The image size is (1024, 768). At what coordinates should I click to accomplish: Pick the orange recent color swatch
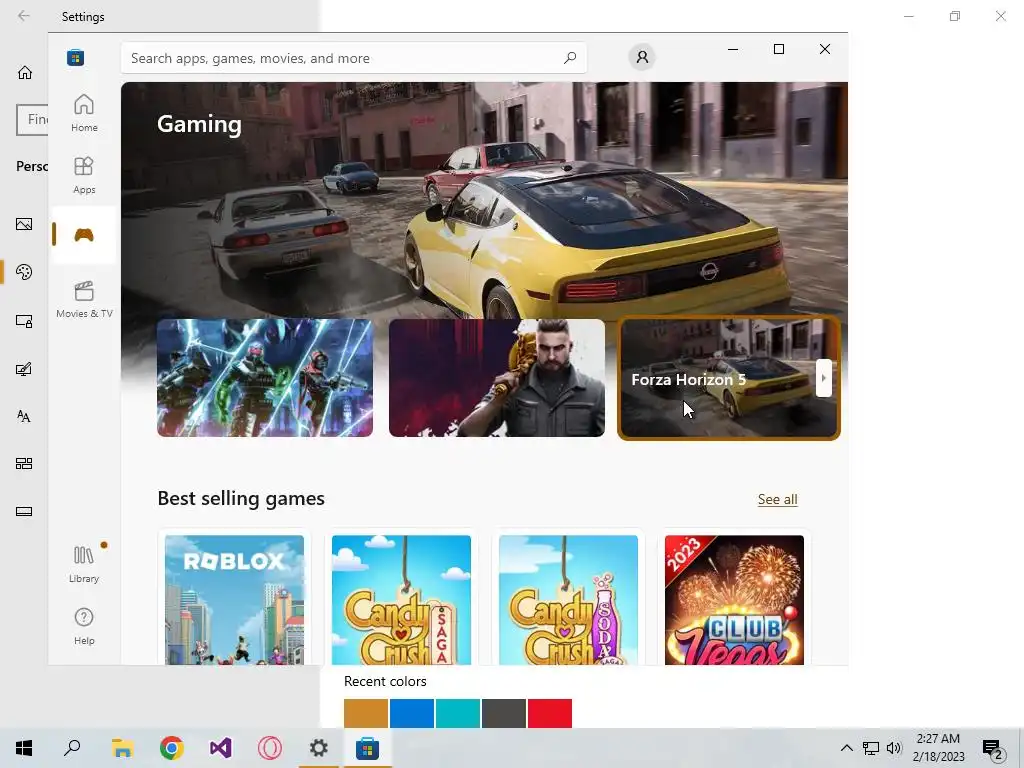click(366, 713)
